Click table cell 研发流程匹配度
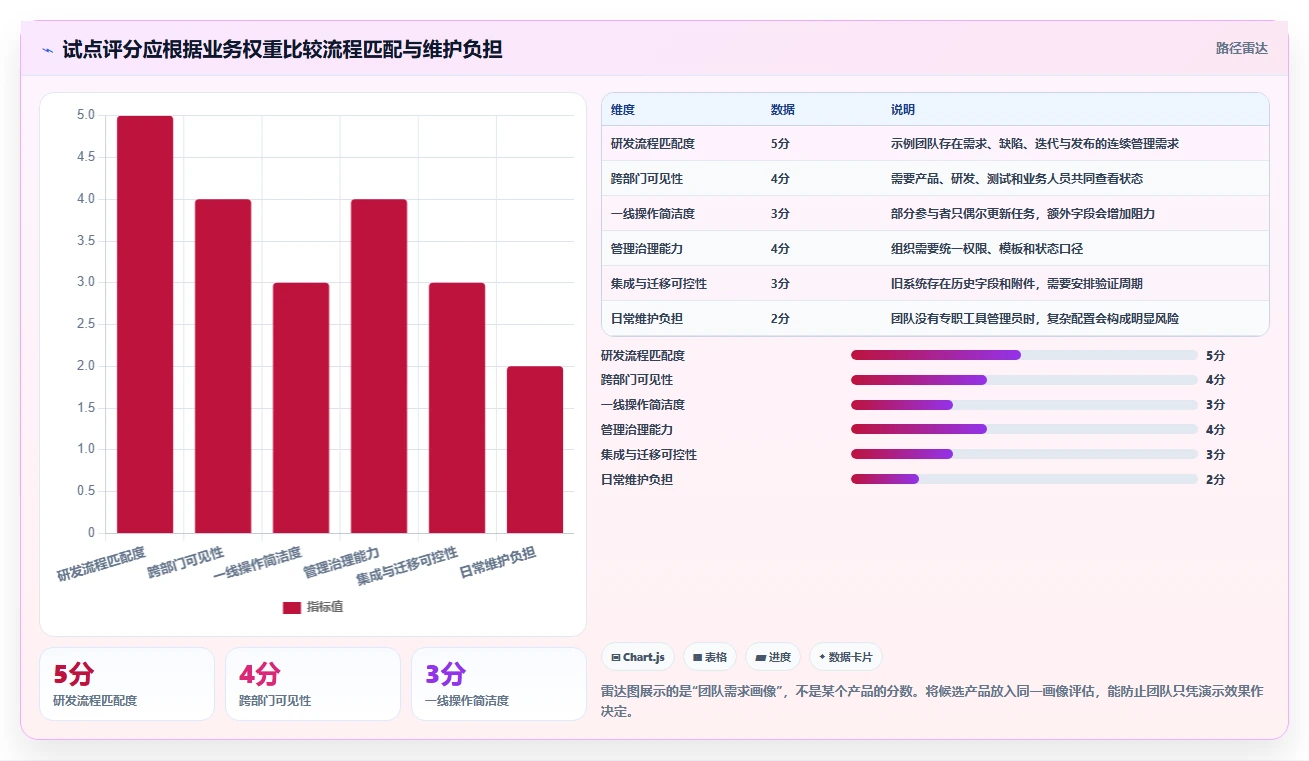Screen dimensions: 1309x761 (x=653, y=144)
